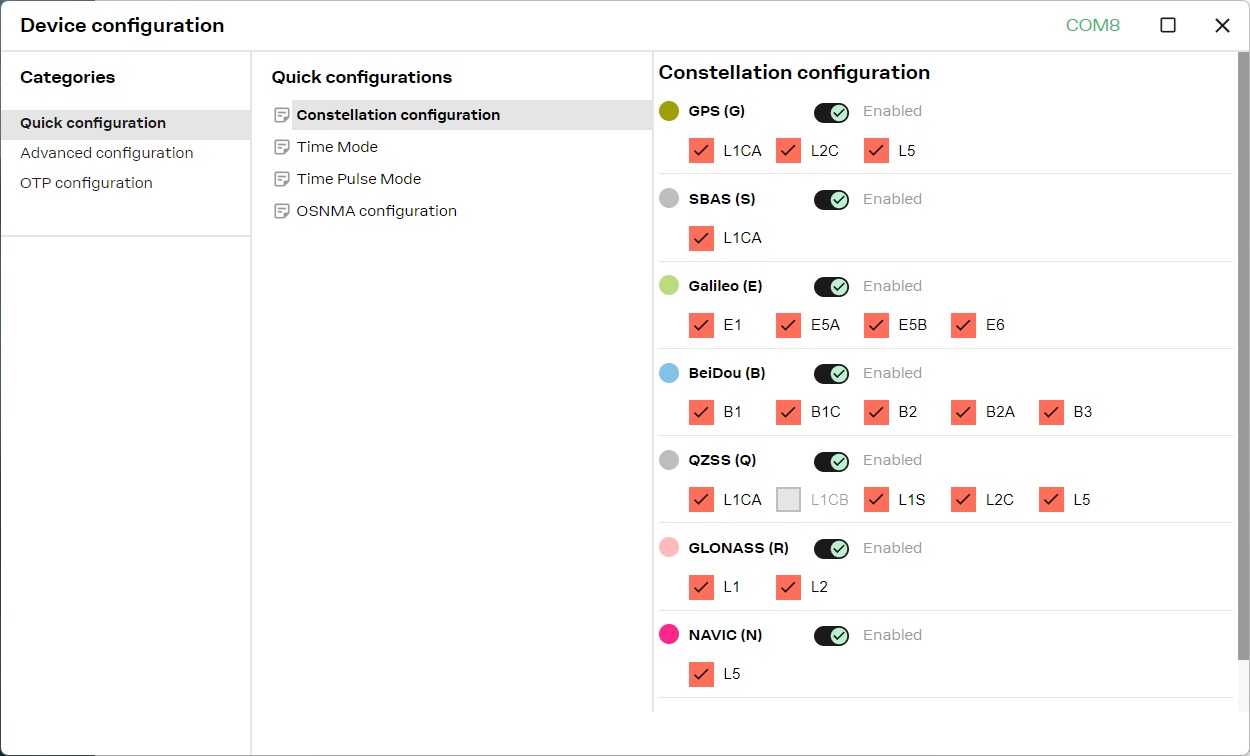Click the constellation panel vertical scrollbar
The height and width of the screenshot is (756, 1250).
pos(1243,356)
